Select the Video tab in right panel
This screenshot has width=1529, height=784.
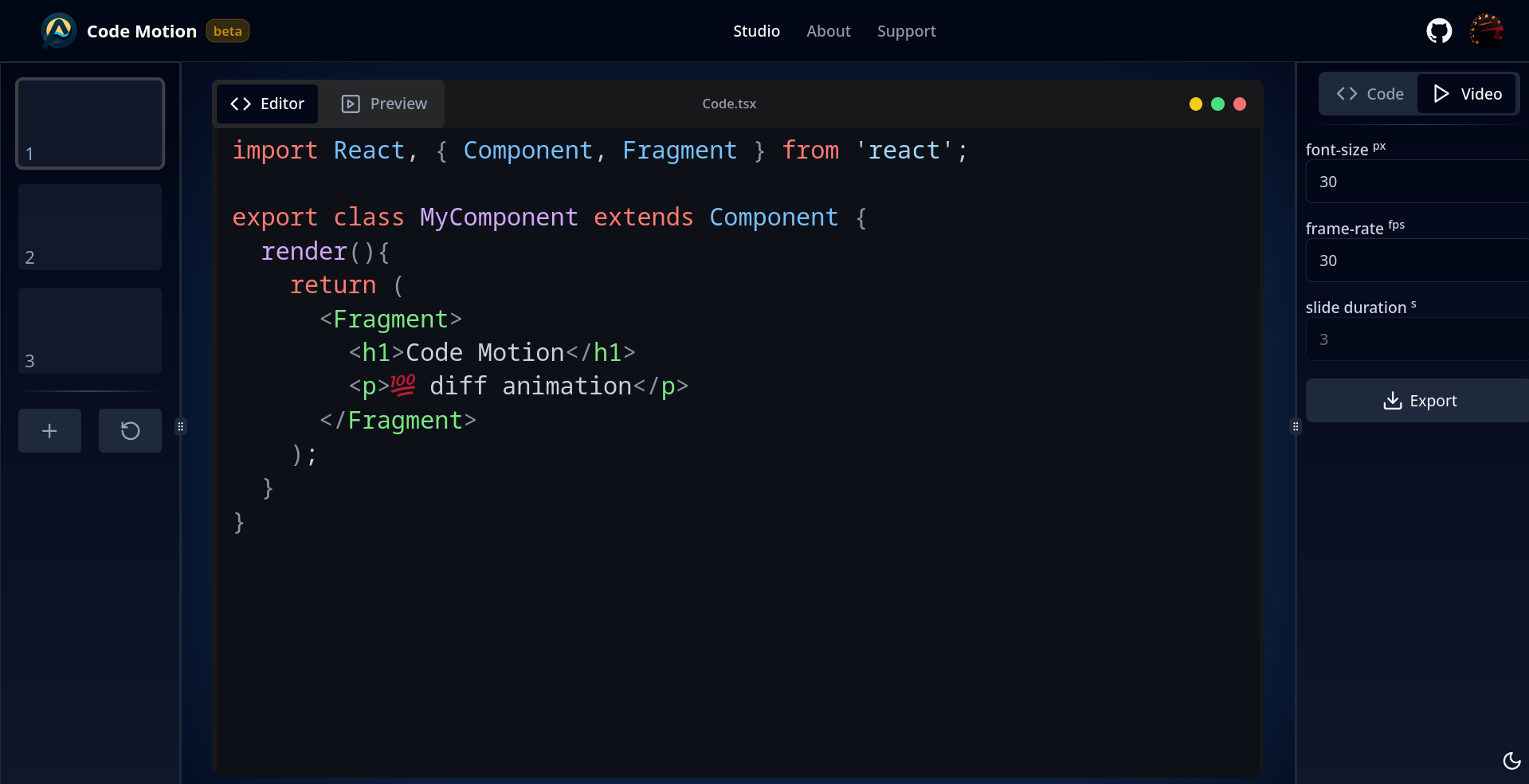pyautogui.click(x=1467, y=94)
